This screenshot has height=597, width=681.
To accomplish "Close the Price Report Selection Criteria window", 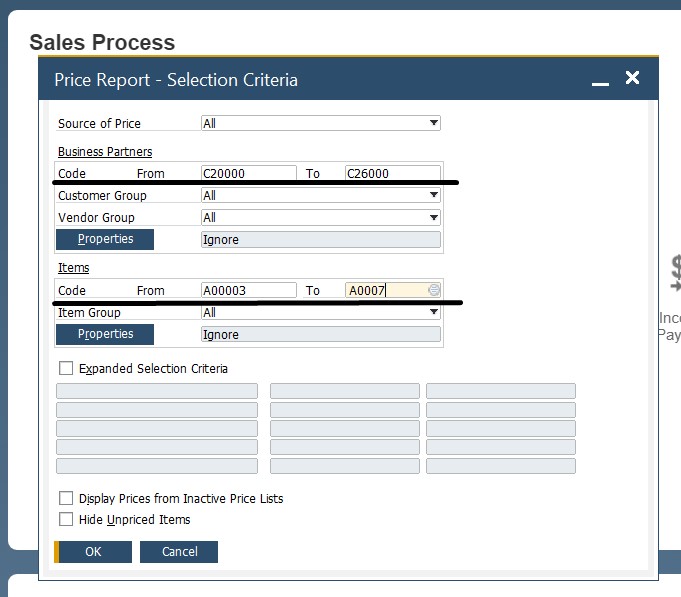I will (x=632, y=78).
